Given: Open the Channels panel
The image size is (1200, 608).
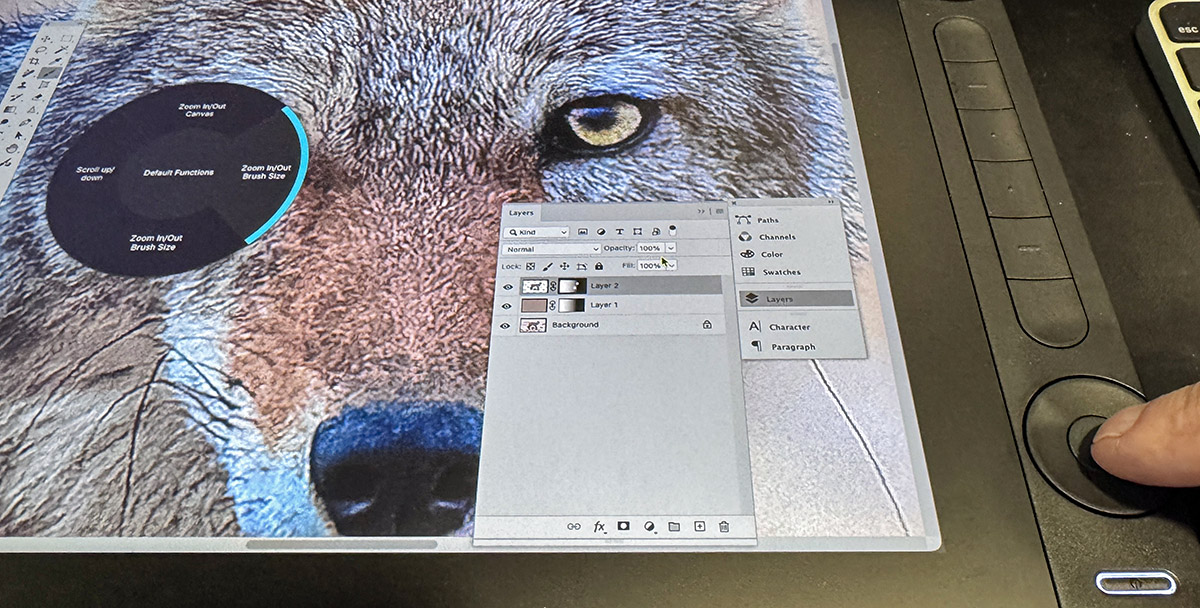Looking at the screenshot, I should [x=777, y=237].
